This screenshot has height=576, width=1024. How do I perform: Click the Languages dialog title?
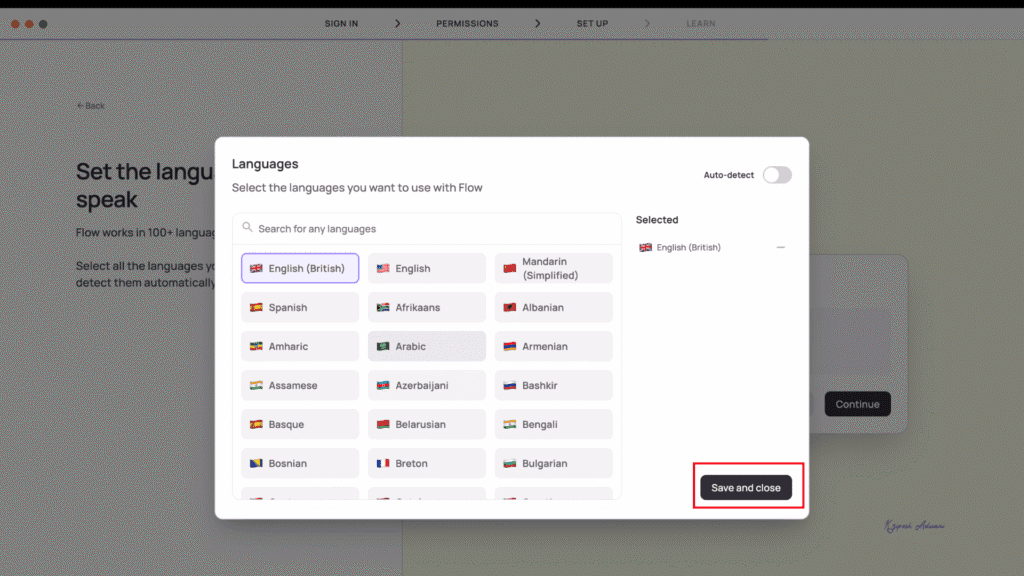(265, 164)
